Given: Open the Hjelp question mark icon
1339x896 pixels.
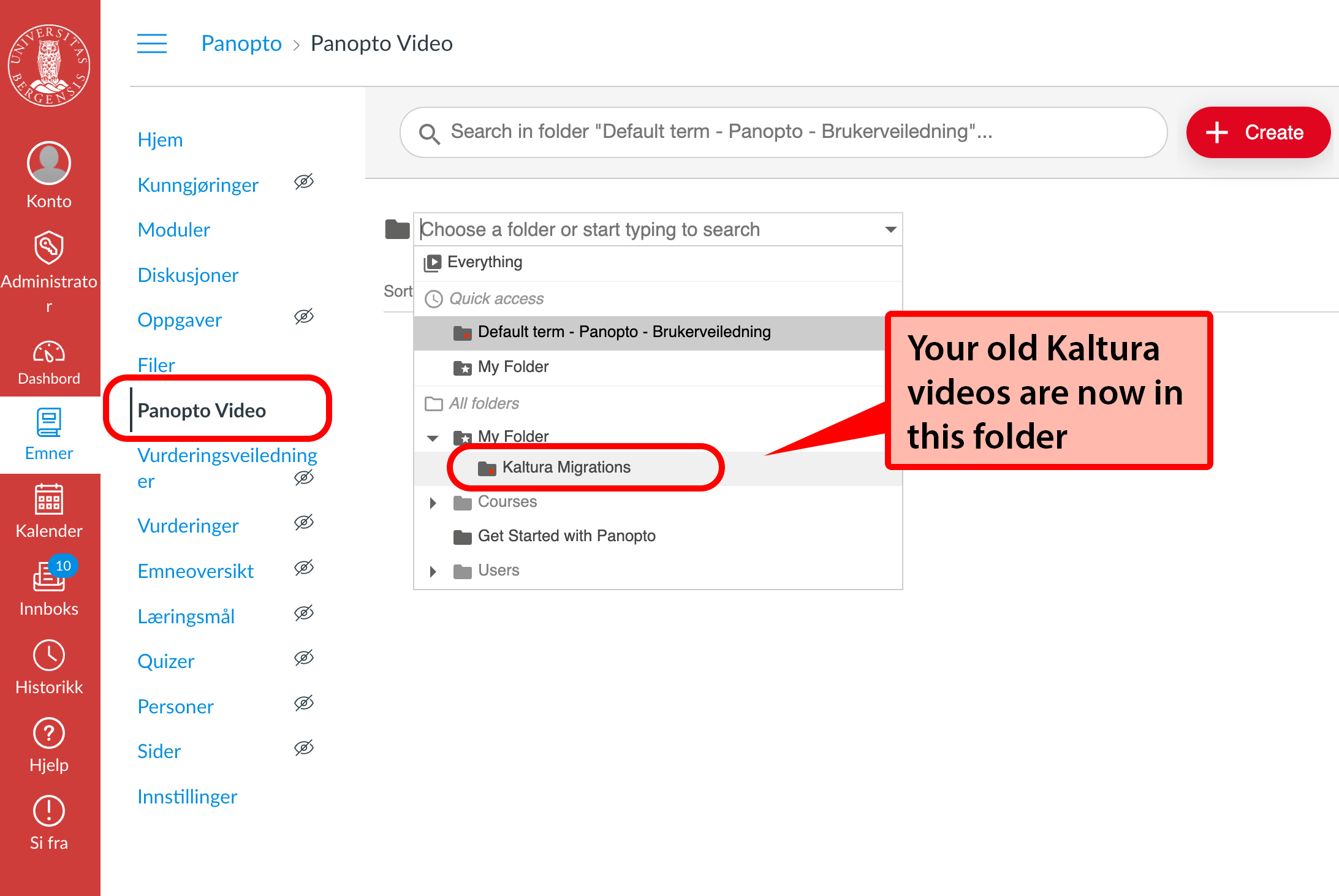Looking at the screenshot, I should click(x=49, y=734).
